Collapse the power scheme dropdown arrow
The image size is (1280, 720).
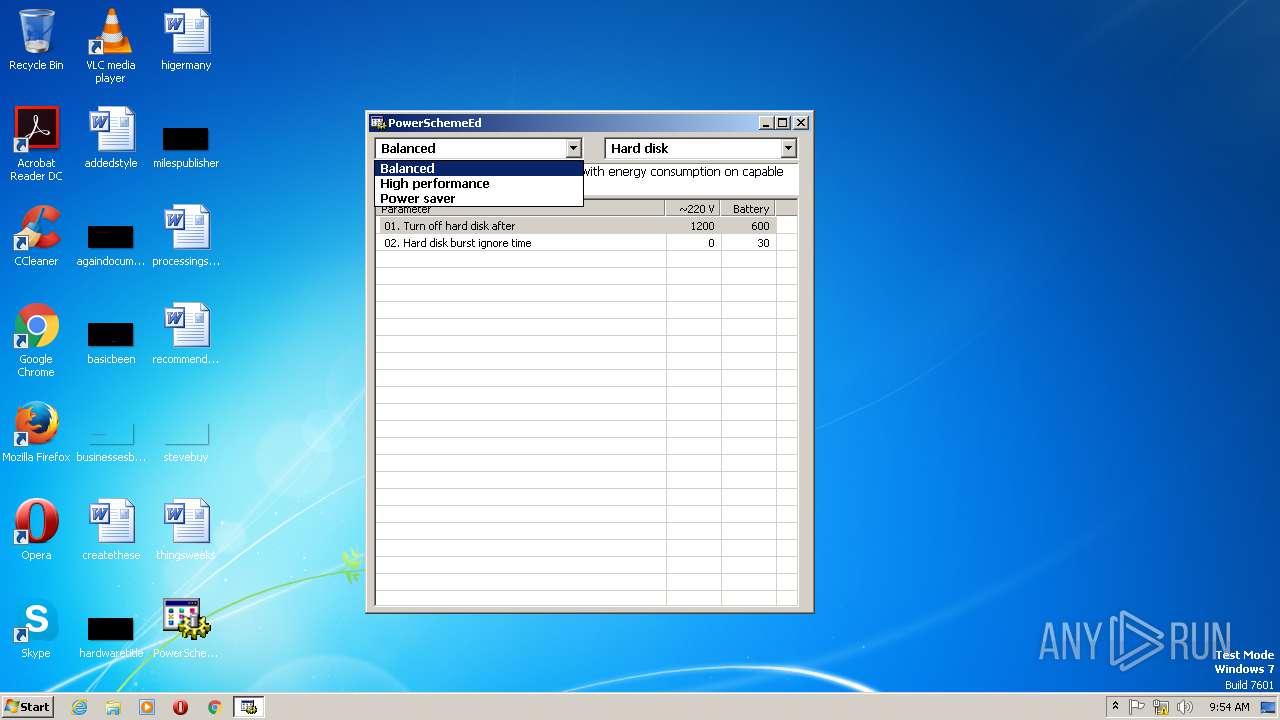573,148
